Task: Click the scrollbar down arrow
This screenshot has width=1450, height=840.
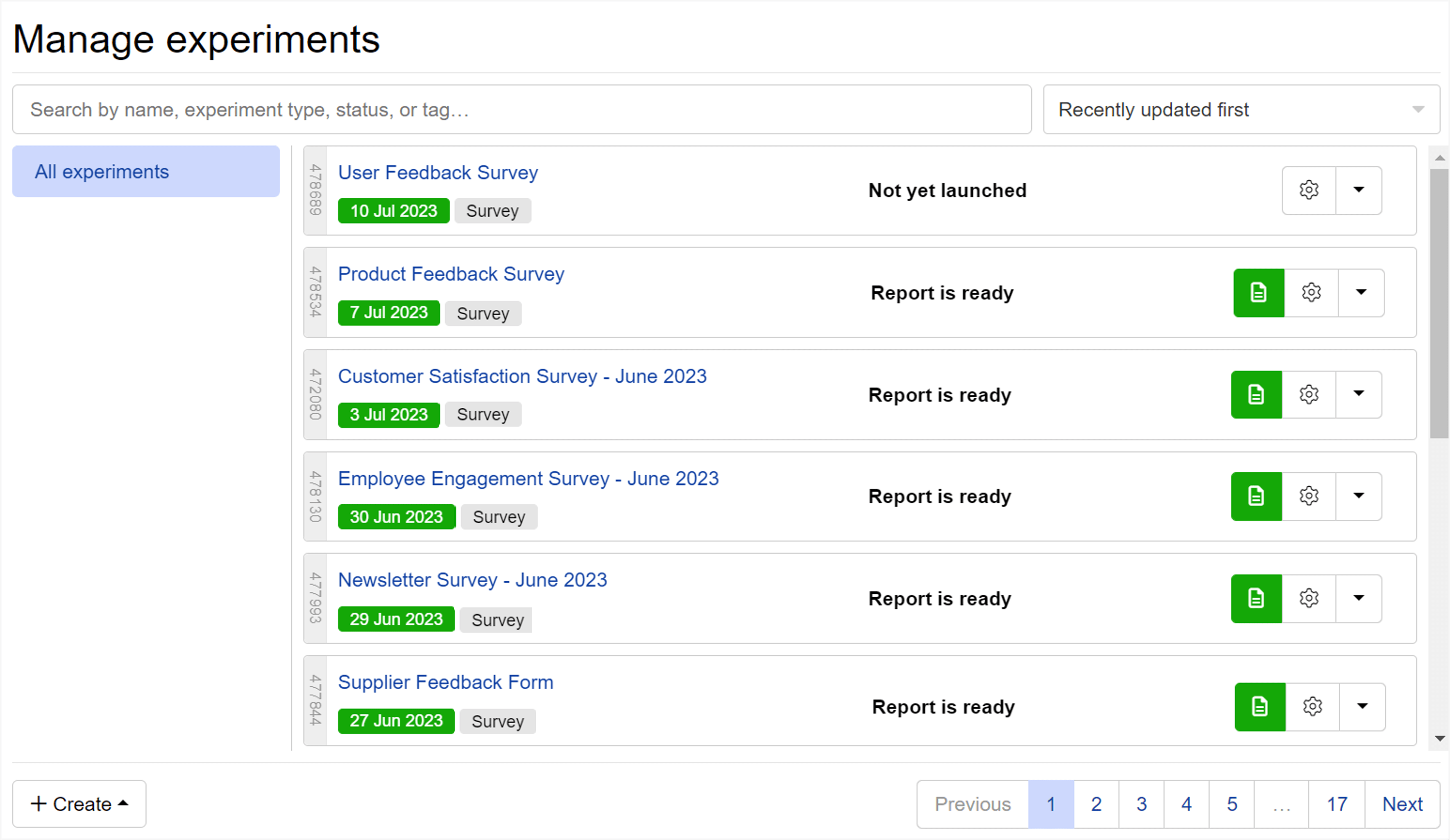Action: (x=1440, y=739)
